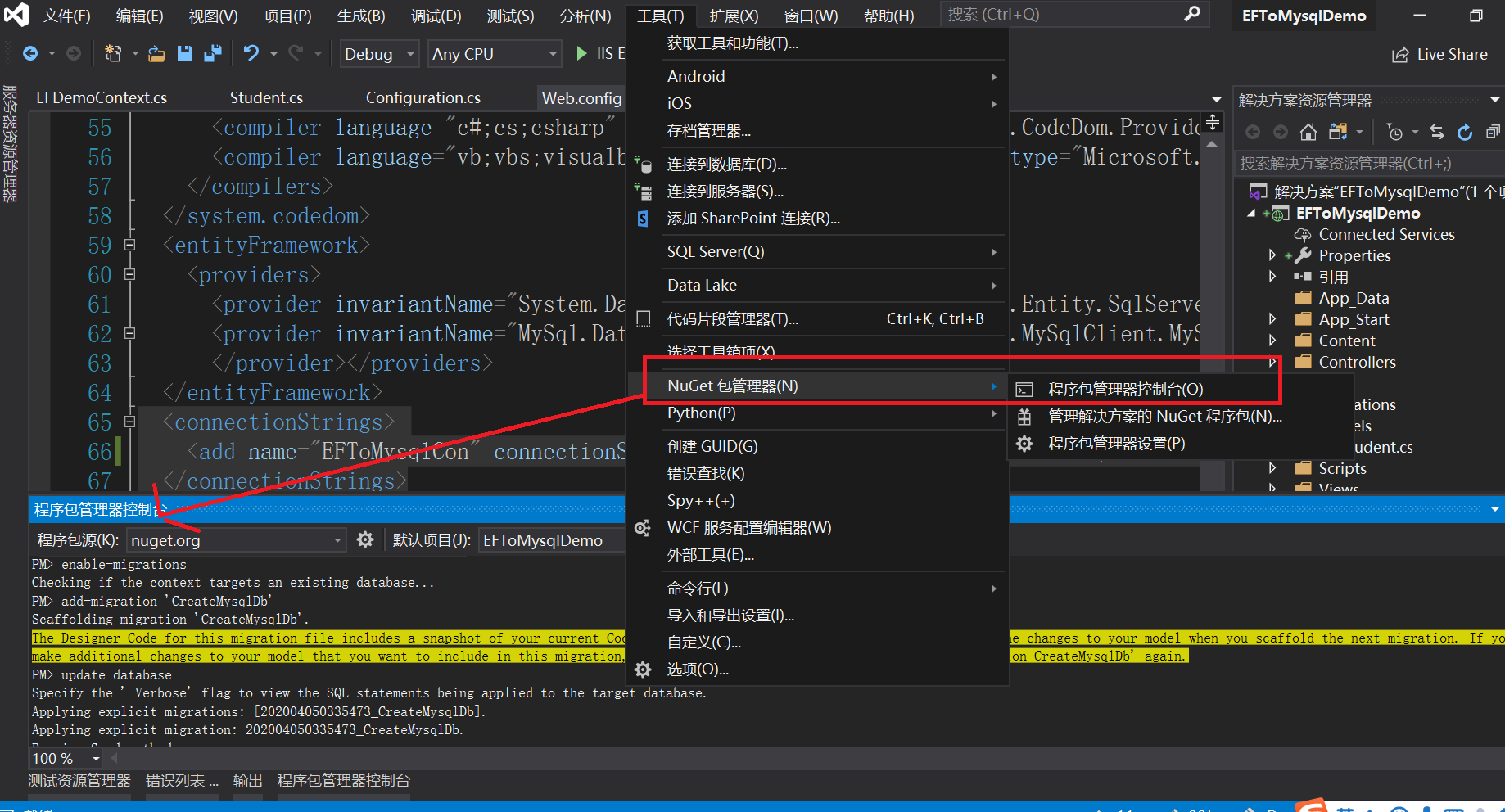
Task: Click the default project EFToMysqlDemo field
Action: (554, 540)
